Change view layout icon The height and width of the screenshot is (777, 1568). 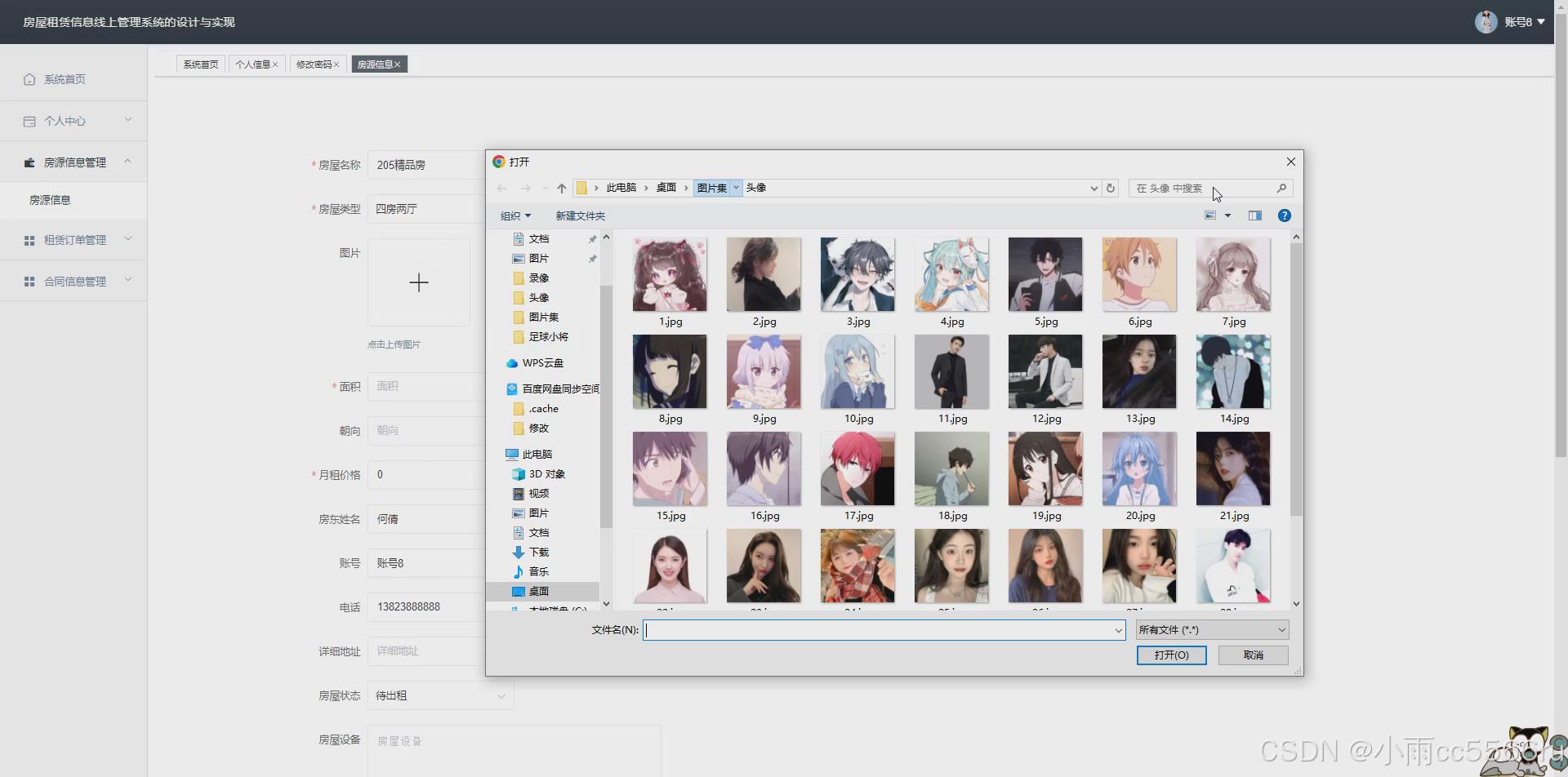click(x=1210, y=215)
